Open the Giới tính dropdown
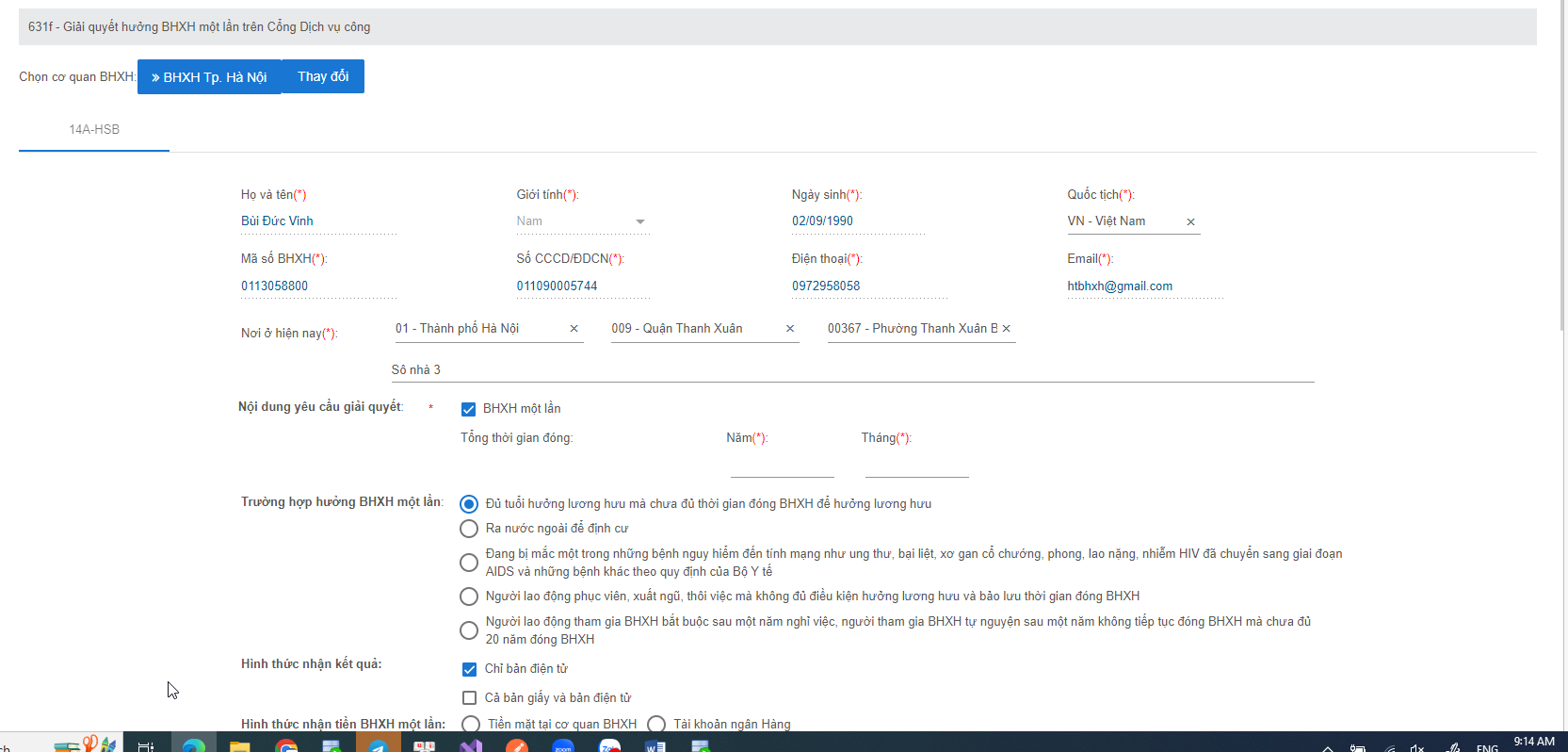1568x752 pixels. (581, 221)
